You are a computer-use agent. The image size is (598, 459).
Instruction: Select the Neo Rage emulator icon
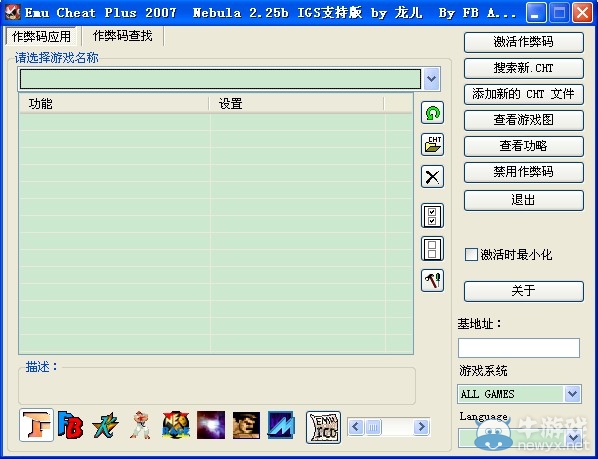click(x=176, y=425)
